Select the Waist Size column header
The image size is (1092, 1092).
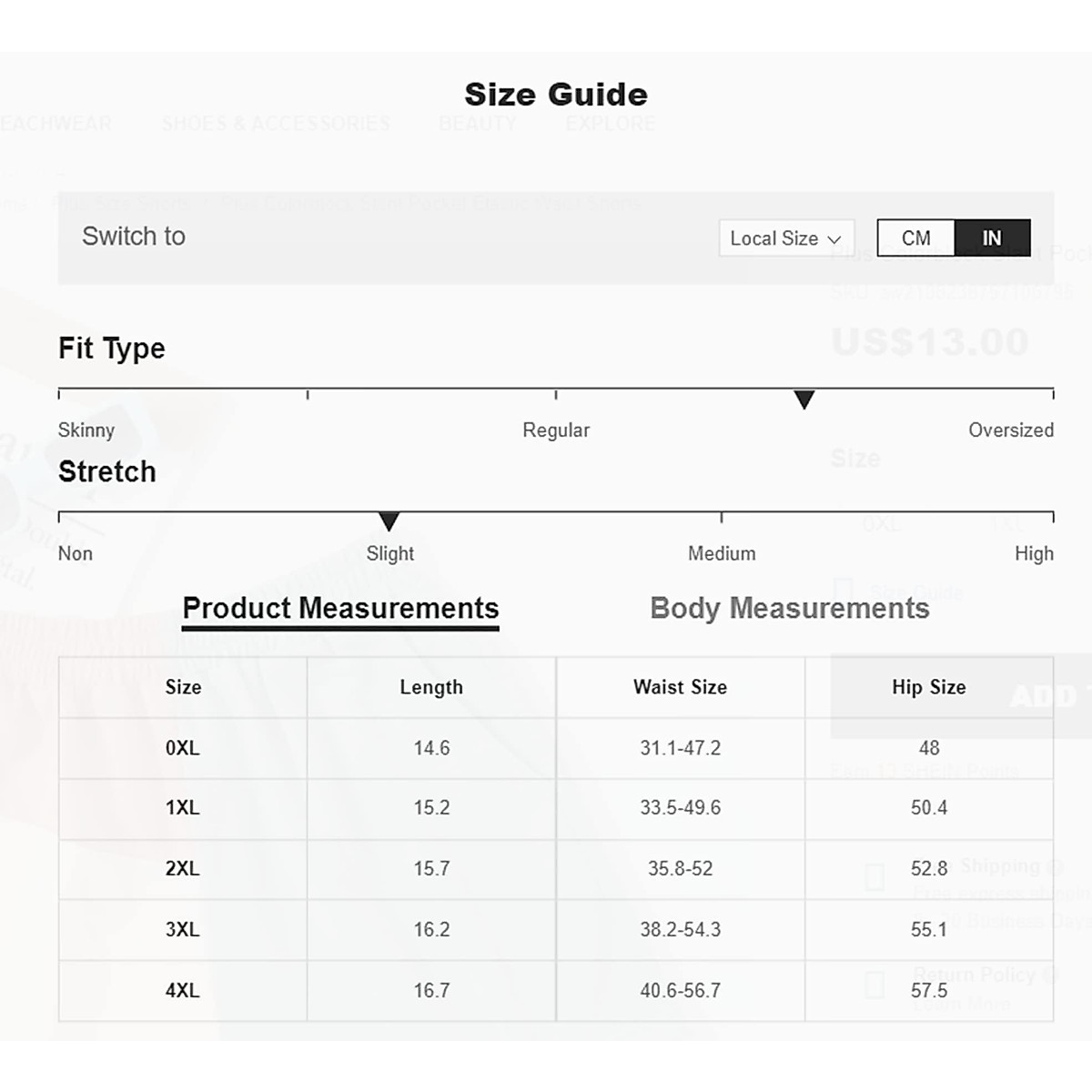point(680,687)
